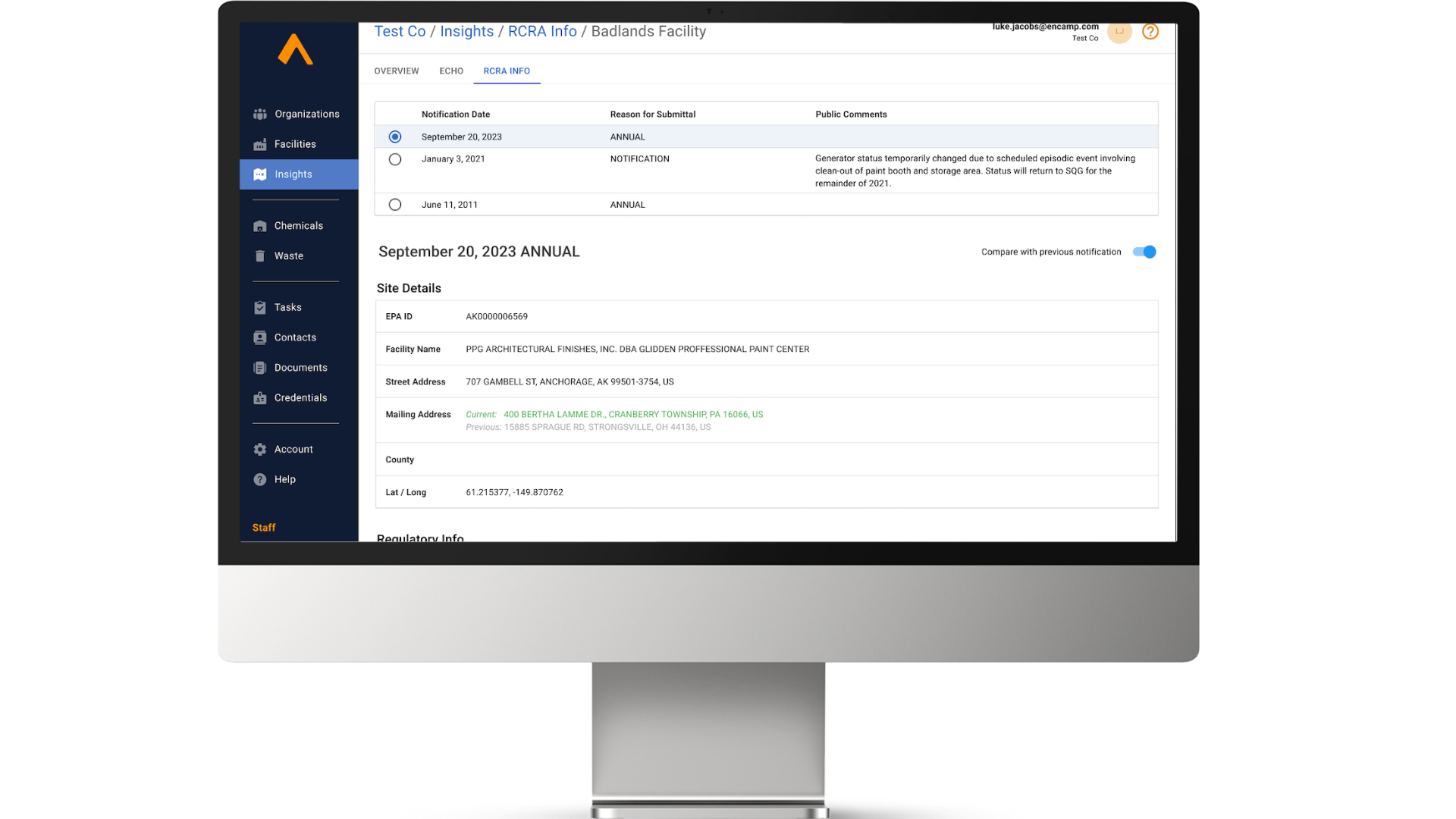This screenshot has height=819, width=1456.
Task: Disable Compare with previous notification toggle
Action: [1144, 252]
